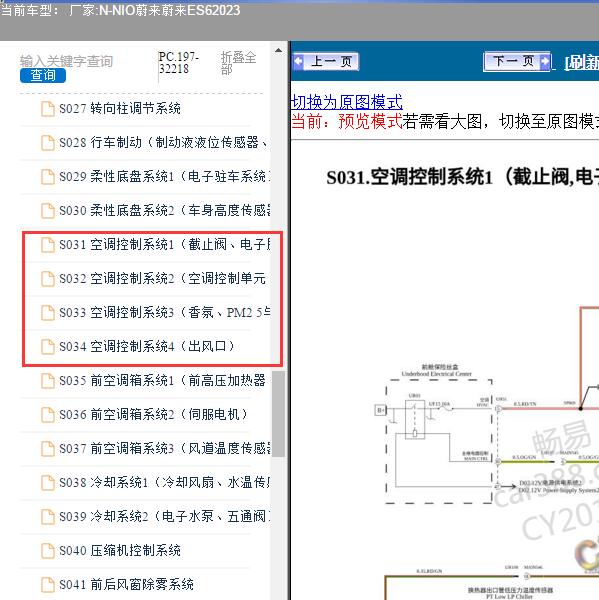This screenshot has height=600, width=599.
Task: Click the document icon beside S027 转向柱调节系统
Action: click(48, 109)
